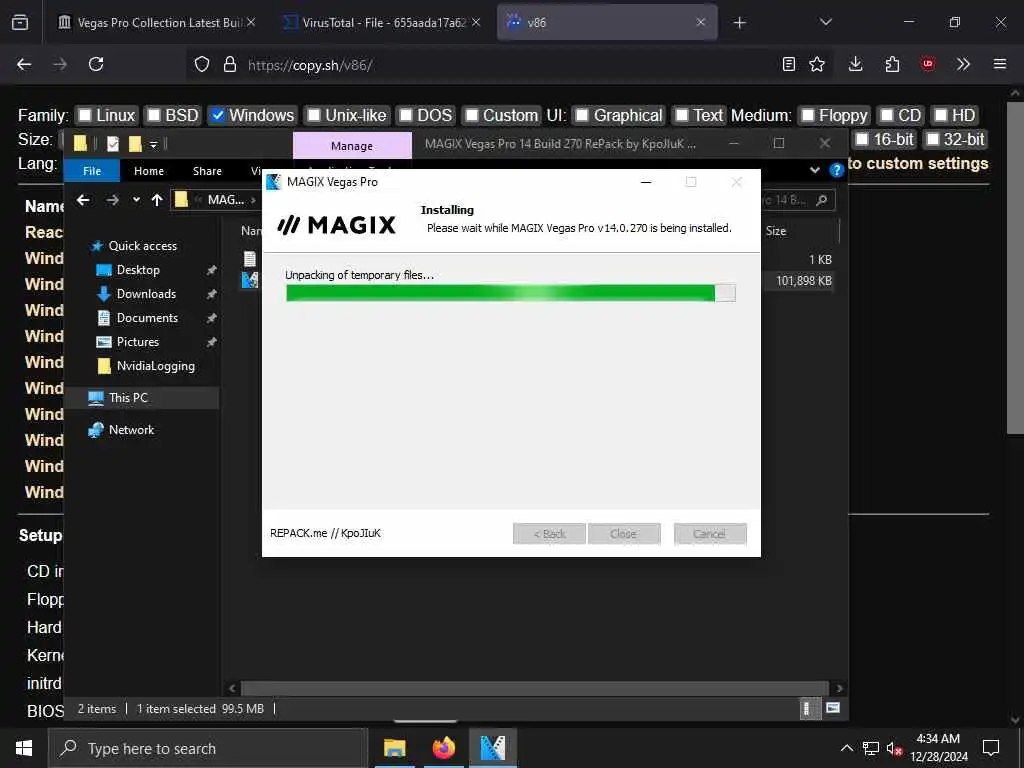Expand the MAG... address breadcrumb chevron
Image resolution: width=1024 pixels, height=768 pixels.
(x=253, y=200)
